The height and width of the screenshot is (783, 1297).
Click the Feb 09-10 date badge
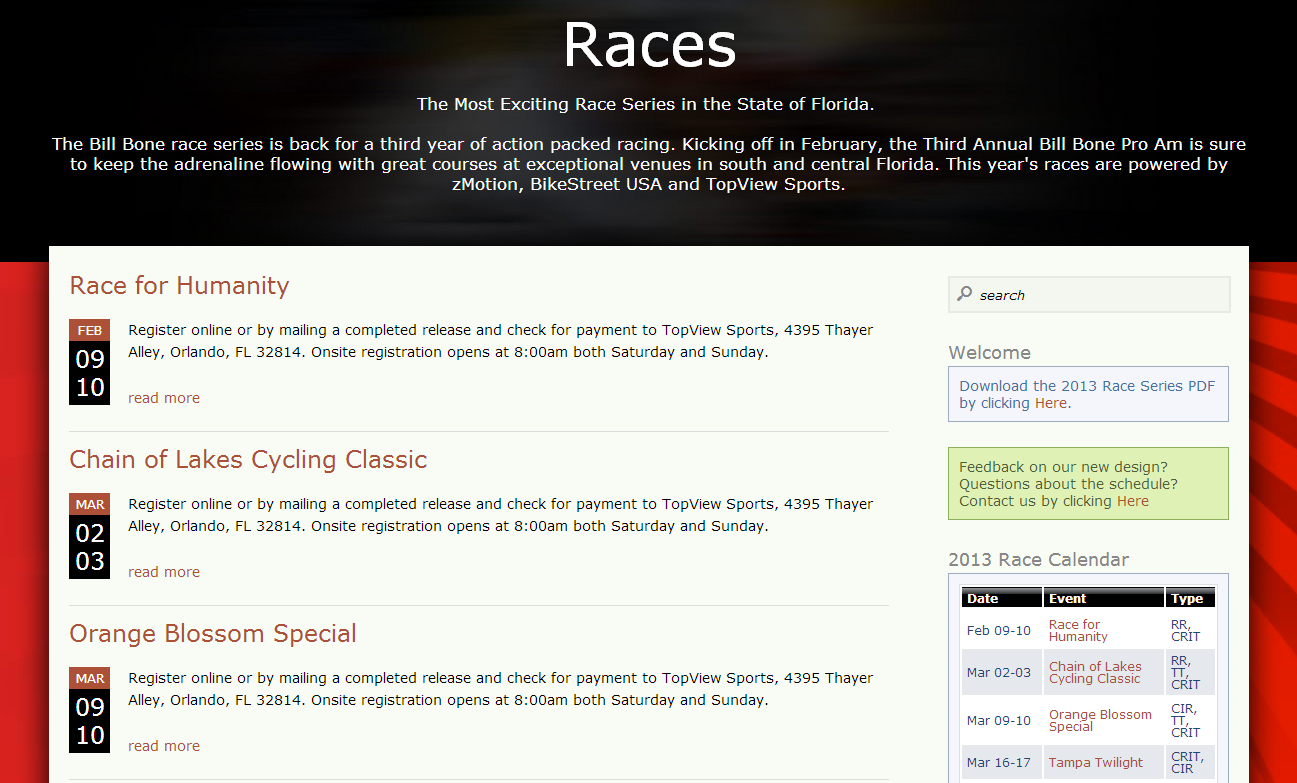coord(89,362)
